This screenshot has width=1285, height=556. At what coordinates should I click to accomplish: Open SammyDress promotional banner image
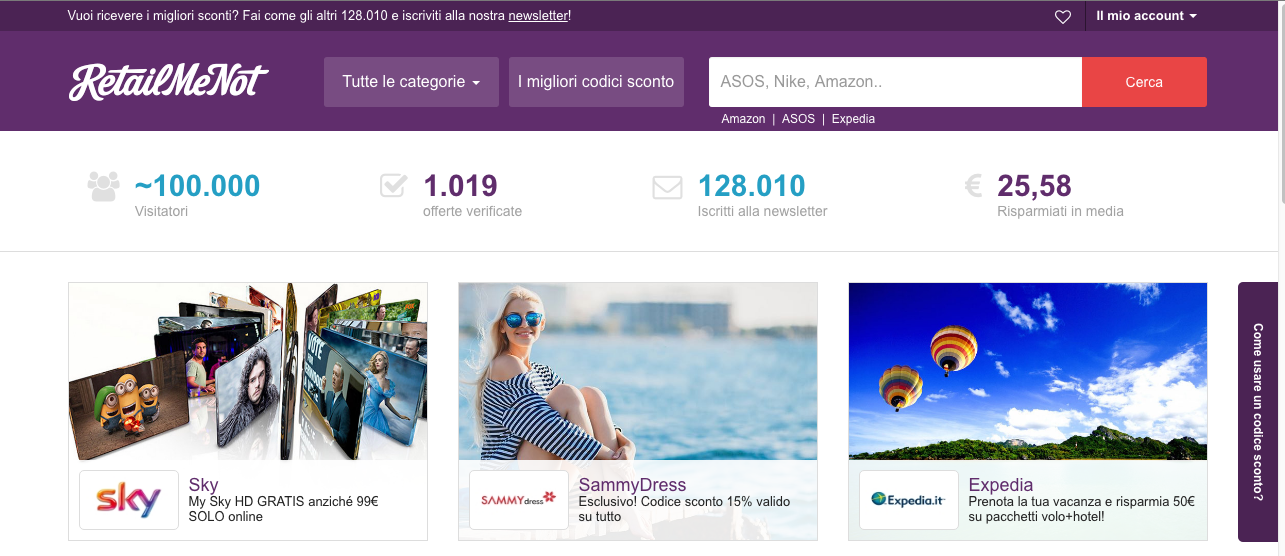click(x=638, y=371)
